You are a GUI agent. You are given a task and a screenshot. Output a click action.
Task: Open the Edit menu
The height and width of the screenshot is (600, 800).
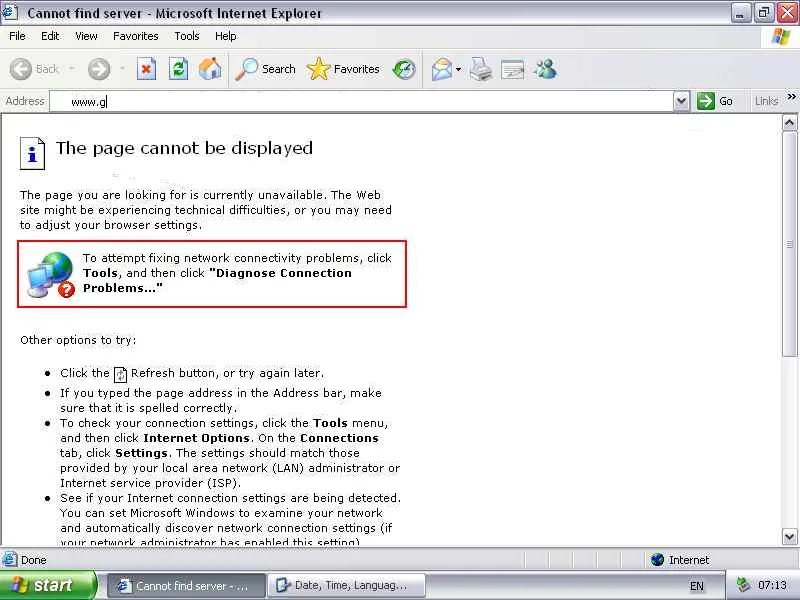tap(50, 36)
